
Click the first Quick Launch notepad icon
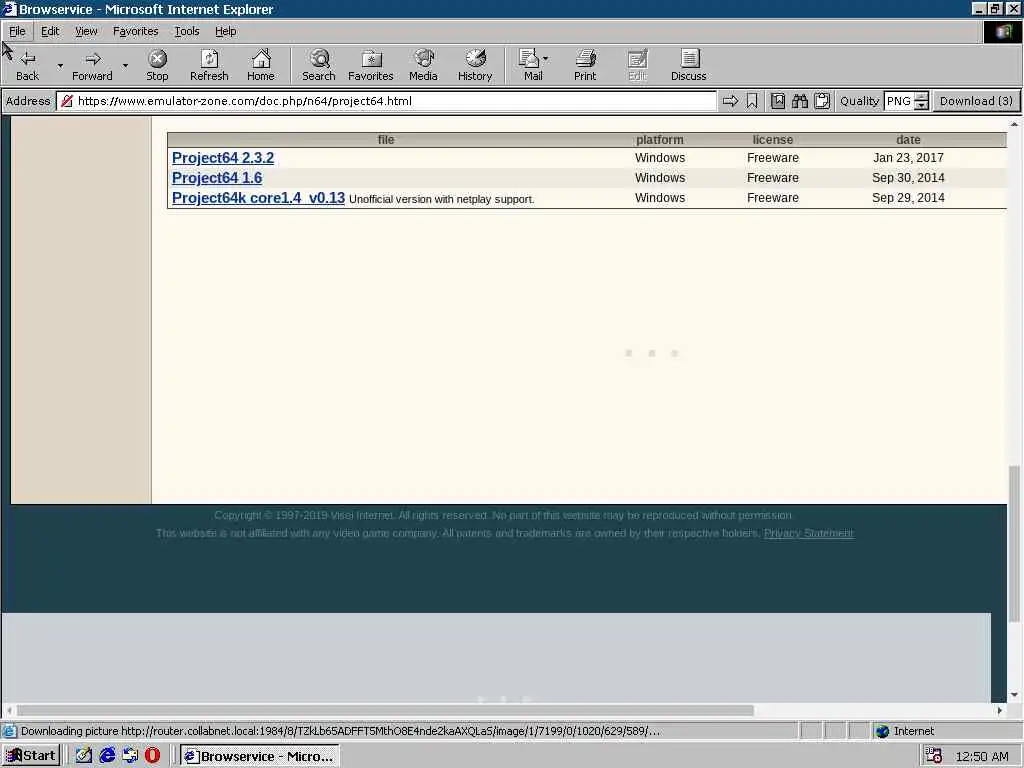pyautogui.click(x=84, y=756)
